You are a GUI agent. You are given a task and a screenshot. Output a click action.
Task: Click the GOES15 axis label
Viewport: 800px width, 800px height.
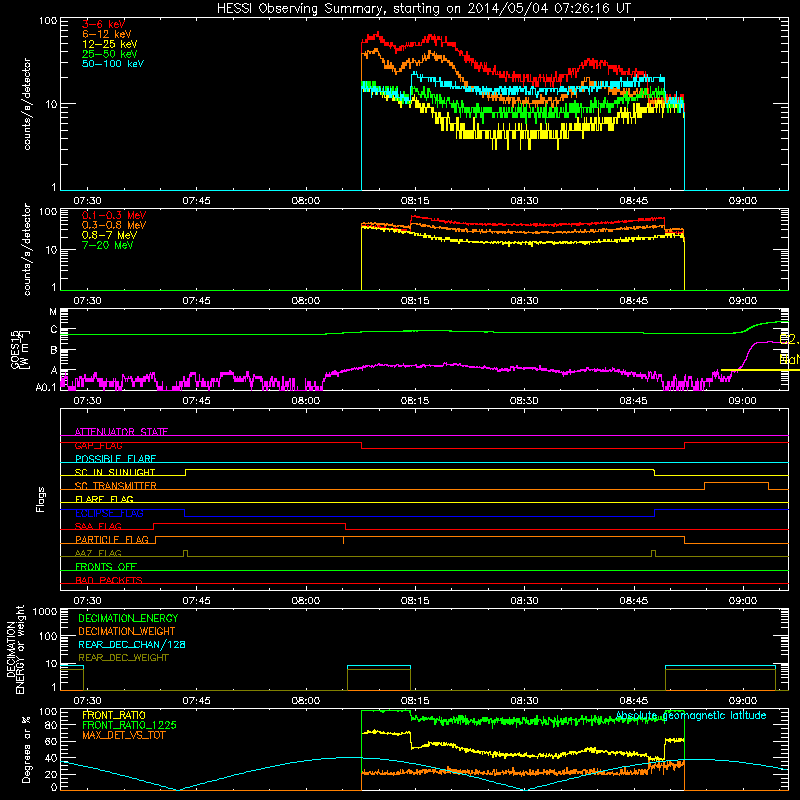click(x=15, y=349)
